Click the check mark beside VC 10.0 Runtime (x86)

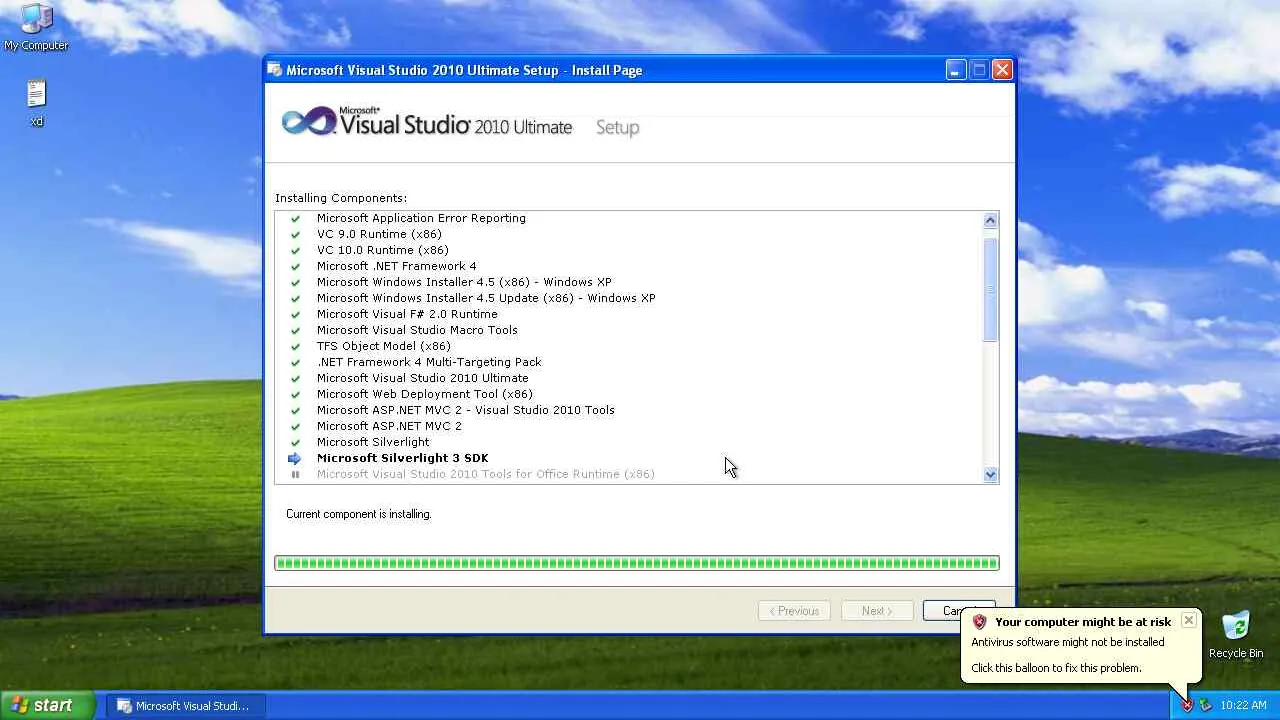294,250
